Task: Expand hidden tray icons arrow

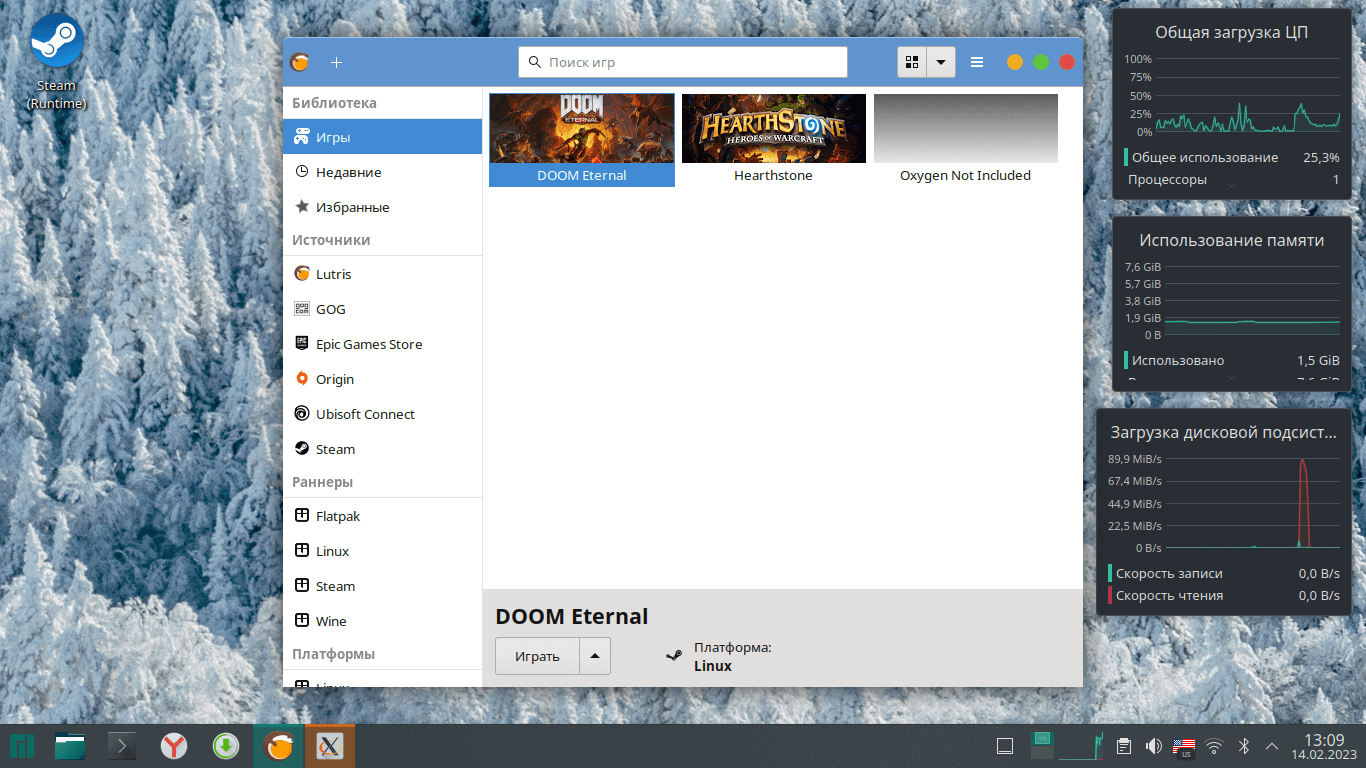Action: pos(1272,746)
